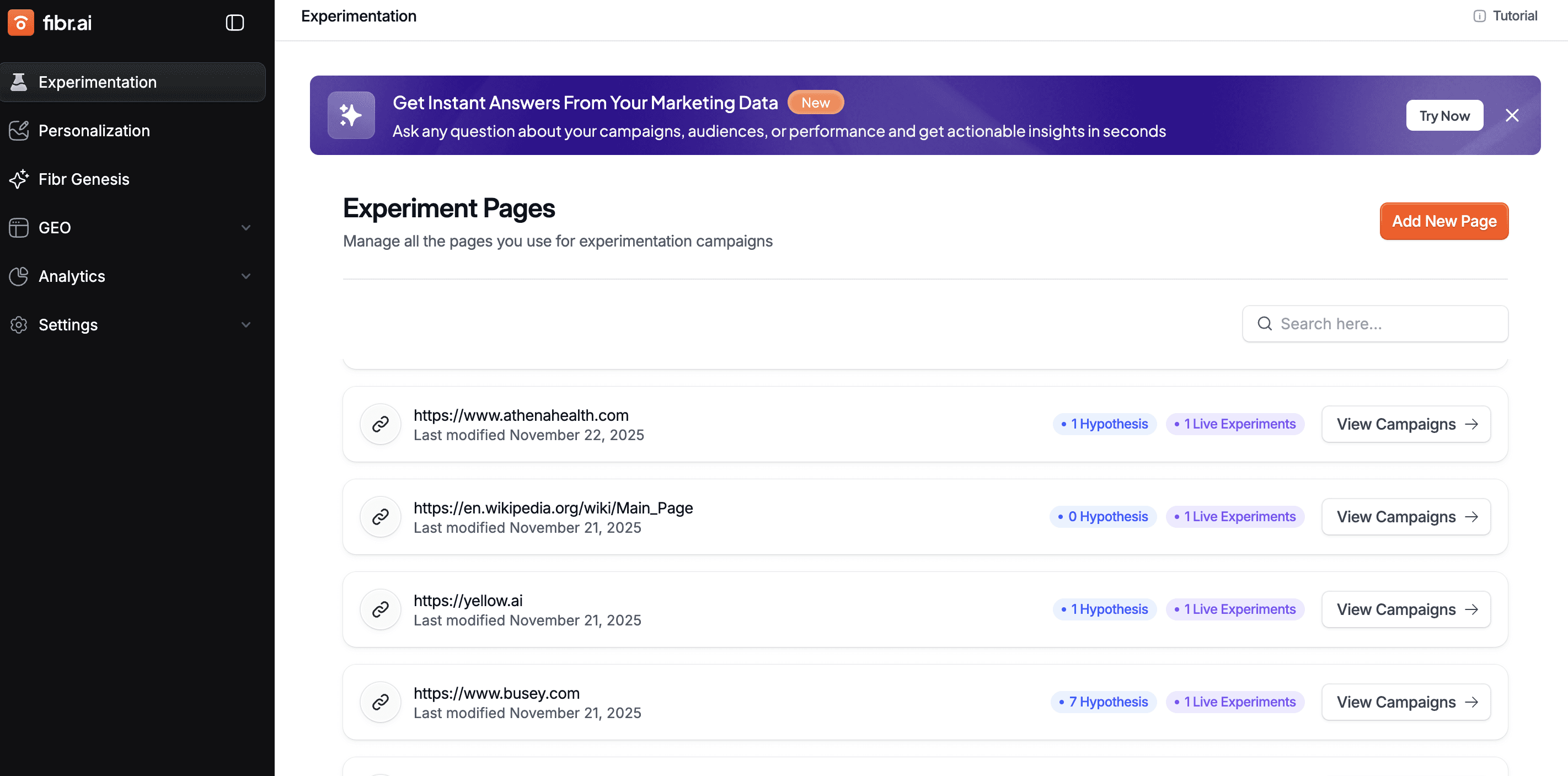Click the 7 Hypothesis badge for busey.com
Image resolution: width=1568 pixels, height=776 pixels.
point(1103,702)
